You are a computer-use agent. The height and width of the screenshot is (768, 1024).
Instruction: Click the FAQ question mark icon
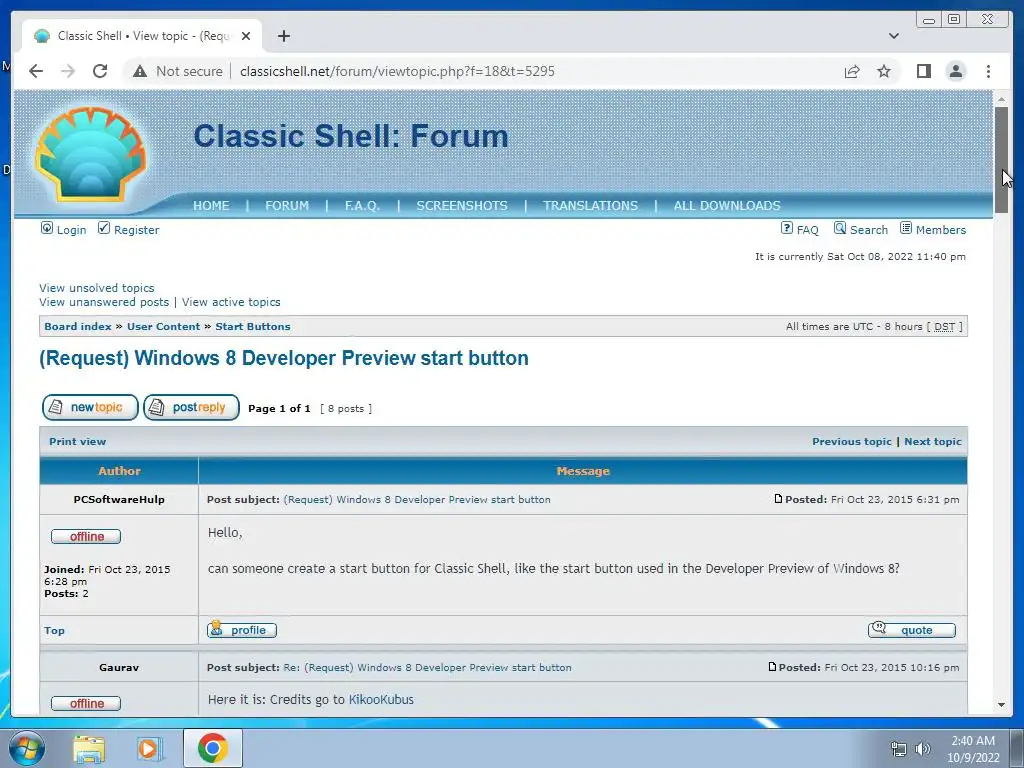(787, 228)
